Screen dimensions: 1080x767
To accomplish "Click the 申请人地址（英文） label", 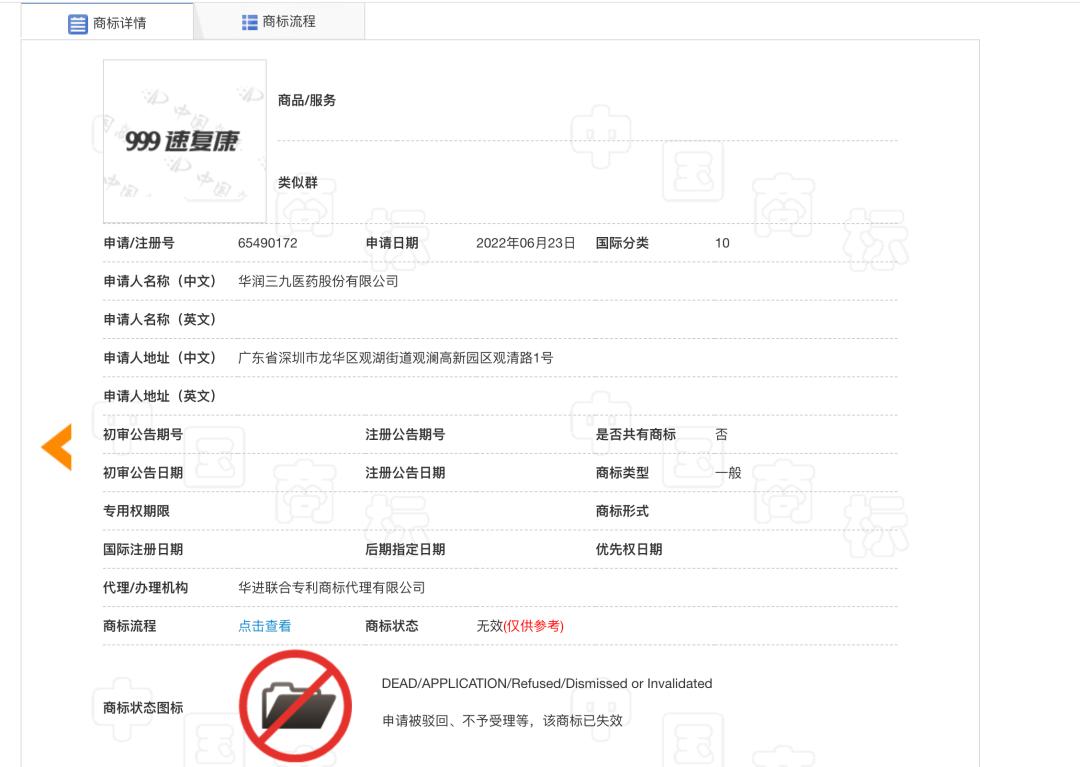I will point(160,396).
